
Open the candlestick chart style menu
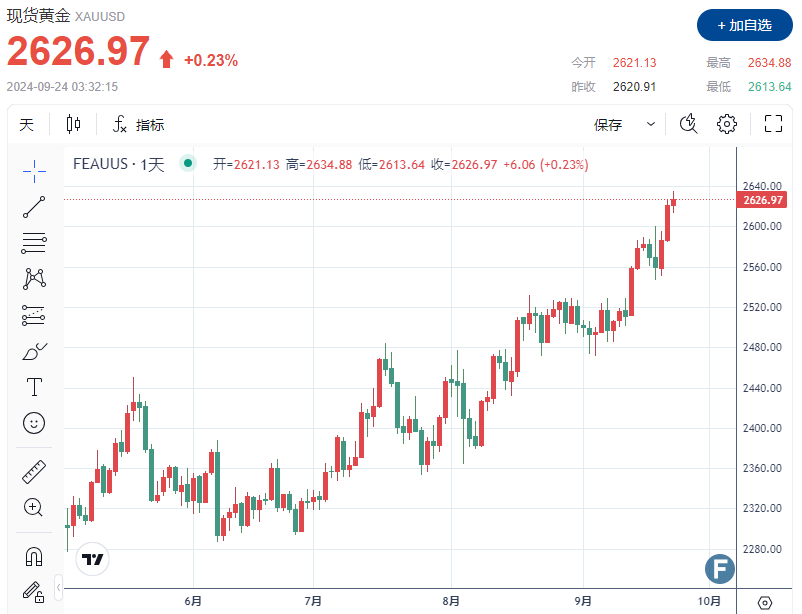coord(73,125)
